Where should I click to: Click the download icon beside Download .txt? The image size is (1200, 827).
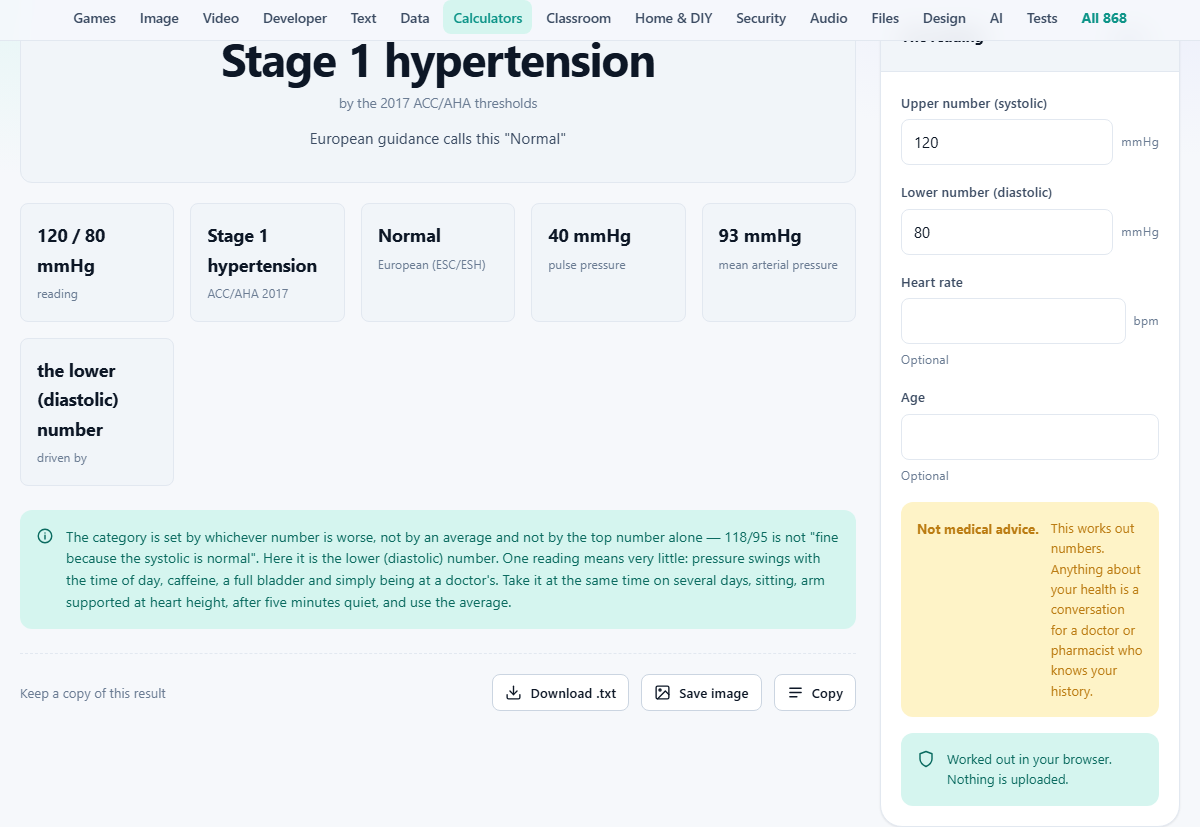pyautogui.click(x=513, y=693)
